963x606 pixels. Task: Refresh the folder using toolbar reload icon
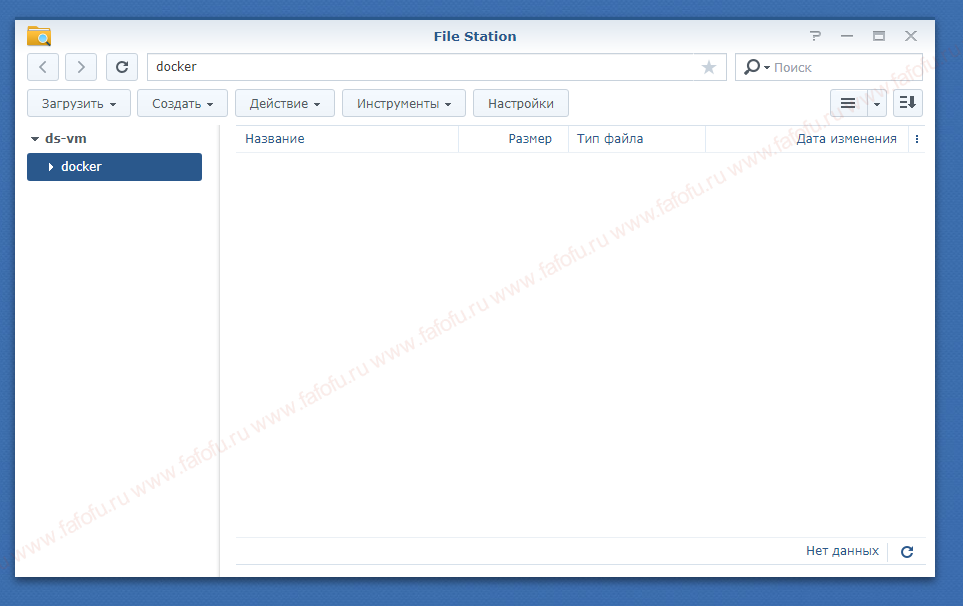click(122, 67)
